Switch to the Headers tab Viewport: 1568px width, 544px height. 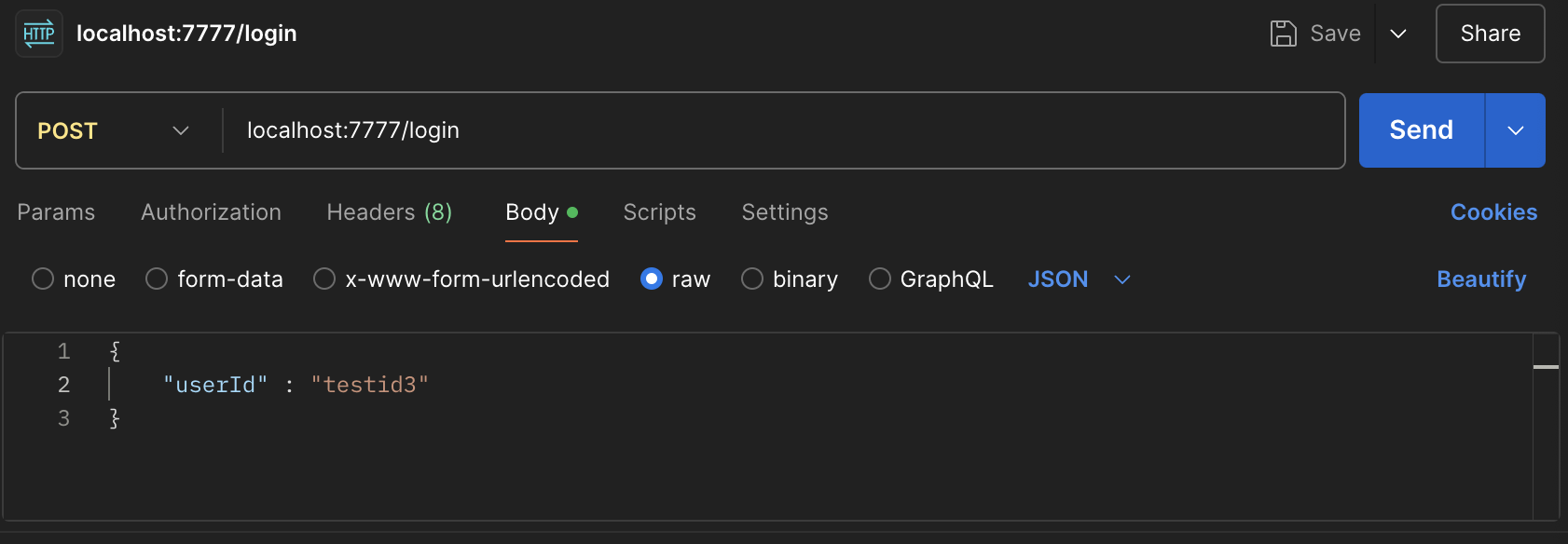point(389,212)
